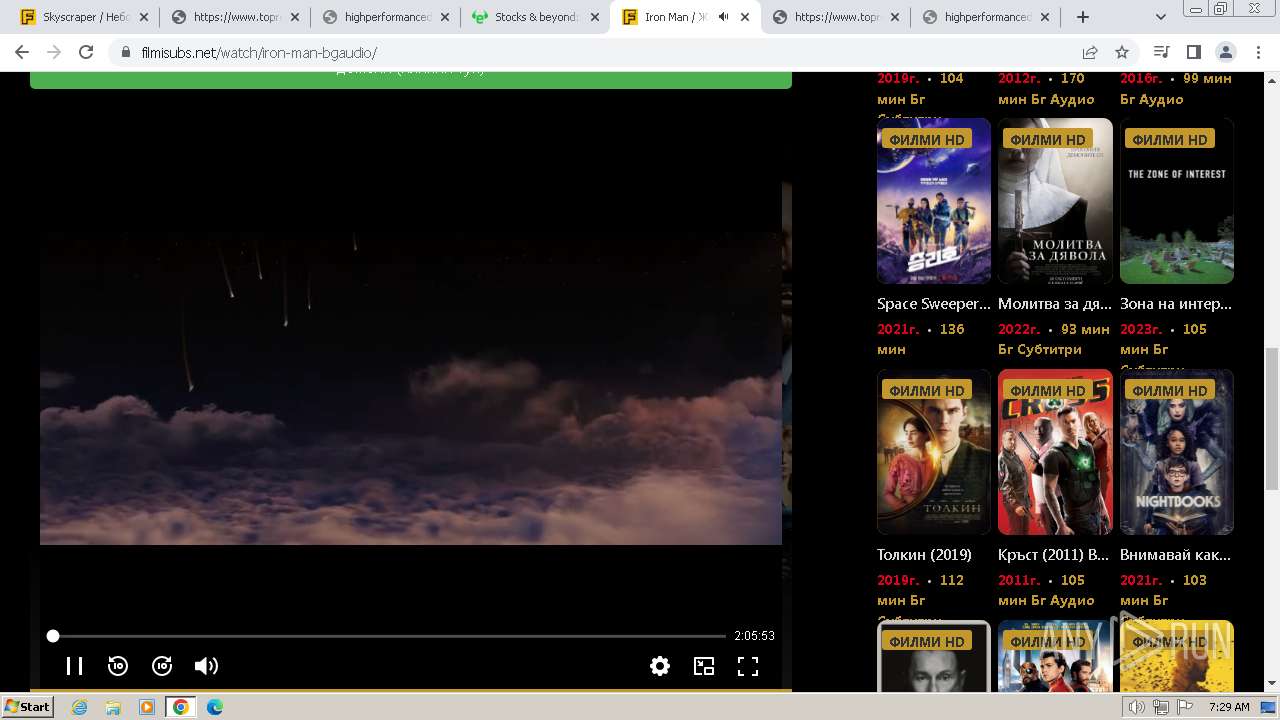Open a new browser tab
Screen dimensions: 1280x720
pos(1083,17)
